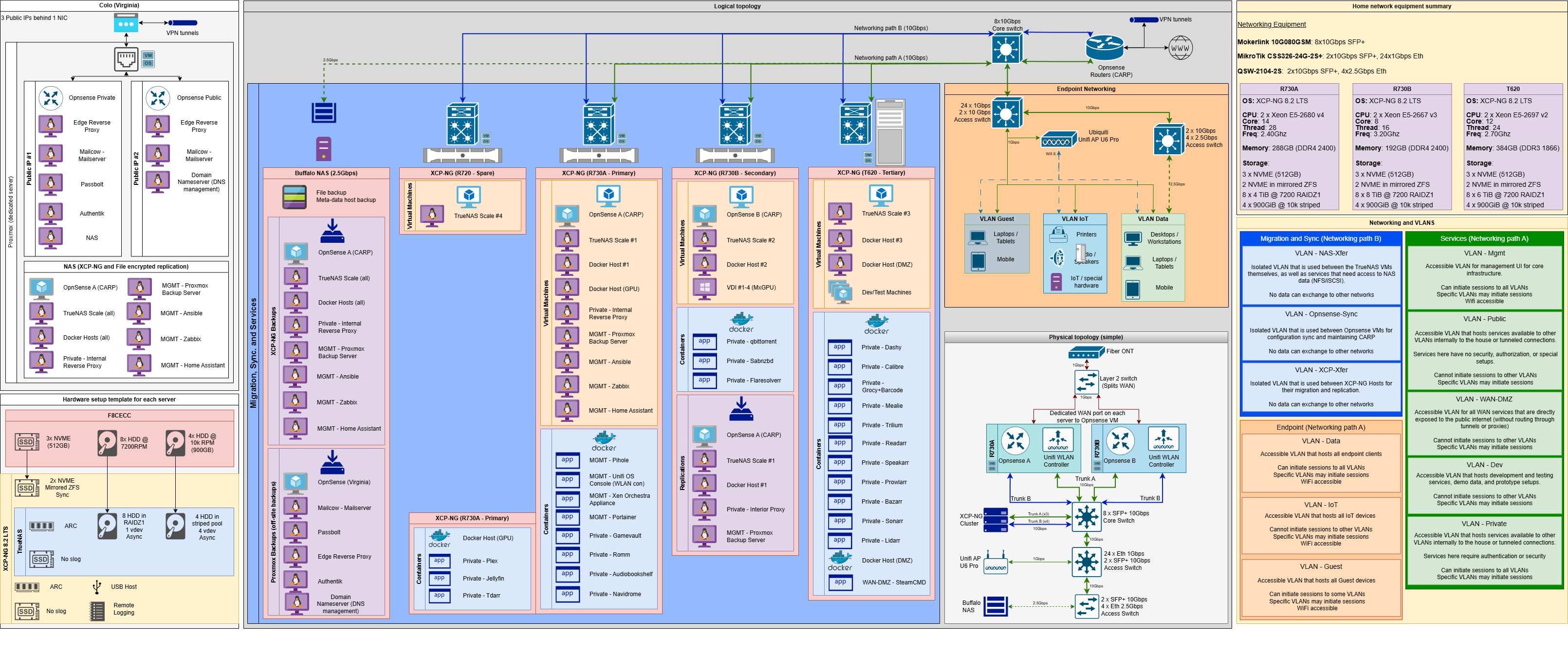Select 'Hardware setup template for each server' title
This screenshot has height=655, width=1568.
tap(119, 400)
